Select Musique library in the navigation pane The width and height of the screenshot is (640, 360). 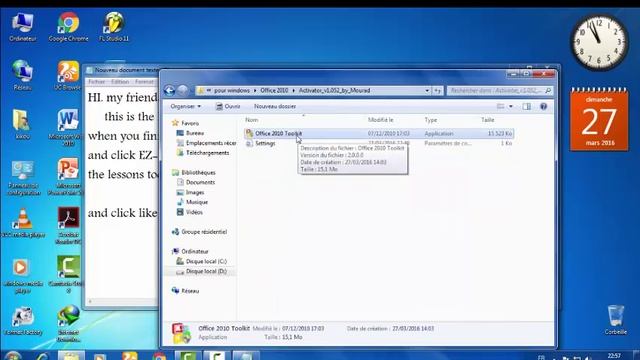(x=192, y=202)
